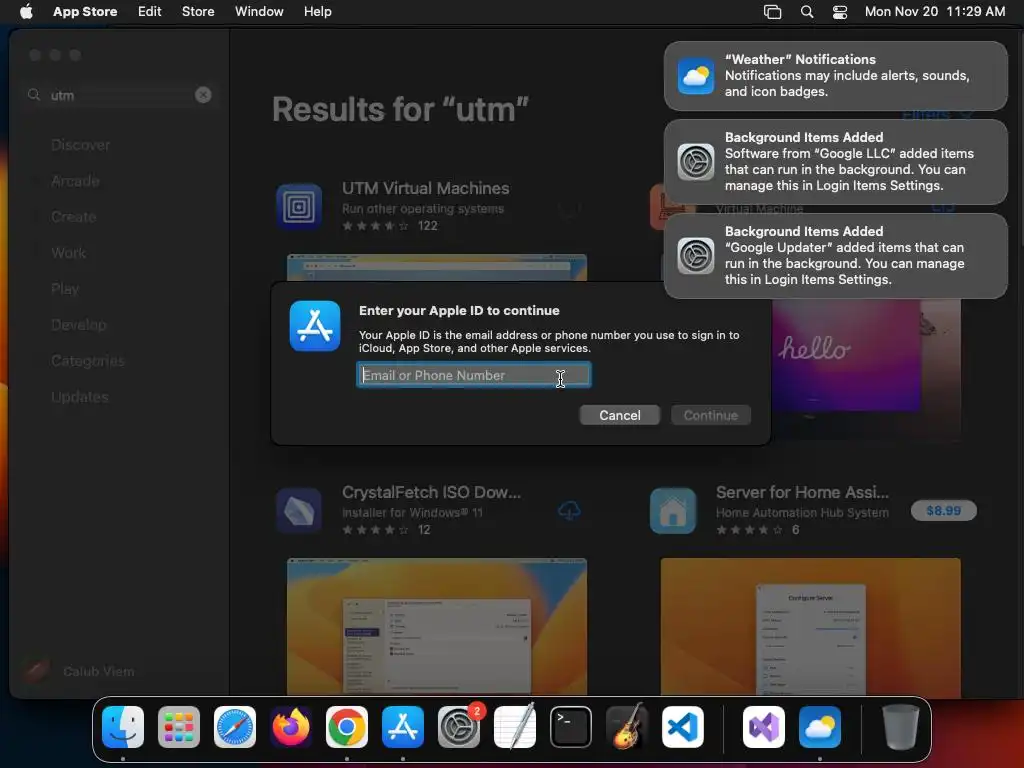Viewport: 1024px width, 768px height.
Task: Launch Firefox from the Dock
Action: pyautogui.click(x=291, y=727)
